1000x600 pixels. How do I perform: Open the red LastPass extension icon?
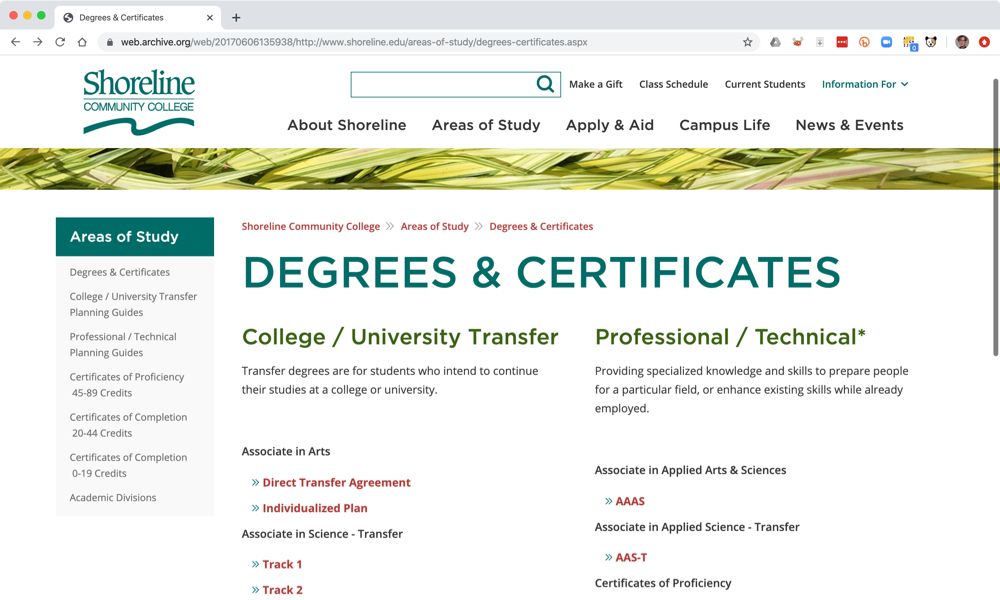pos(842,42)
